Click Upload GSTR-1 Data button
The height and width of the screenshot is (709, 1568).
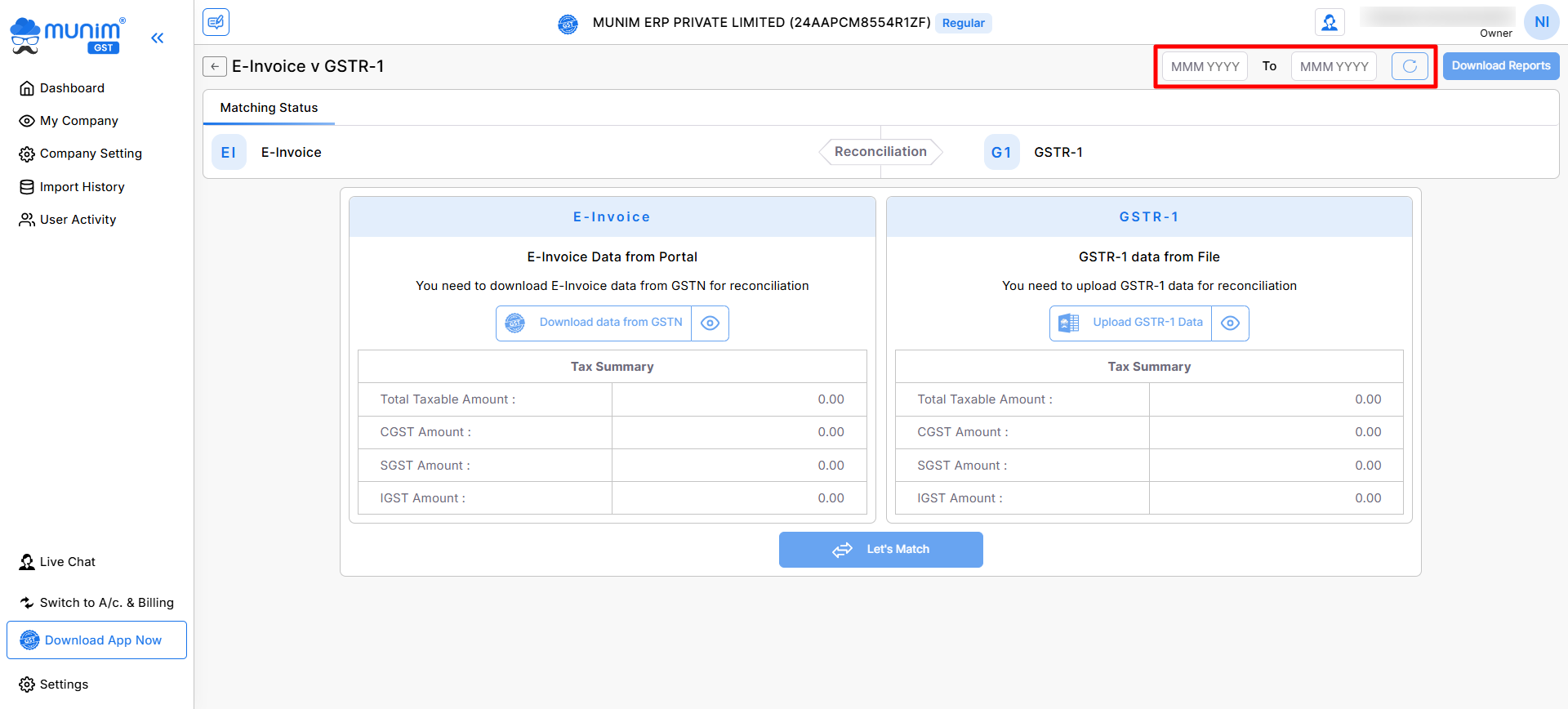[x=1130, y=323]
